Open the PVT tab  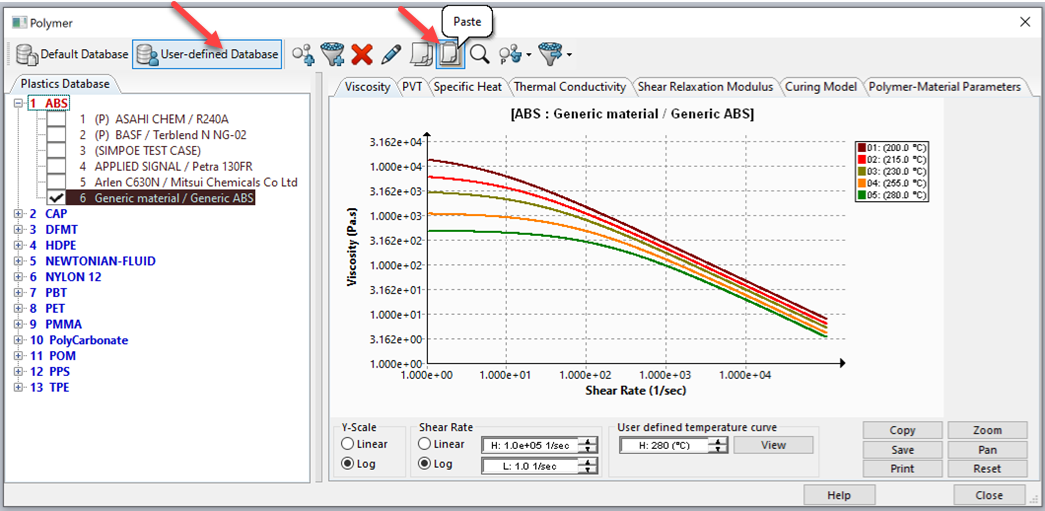pos(411,87)
